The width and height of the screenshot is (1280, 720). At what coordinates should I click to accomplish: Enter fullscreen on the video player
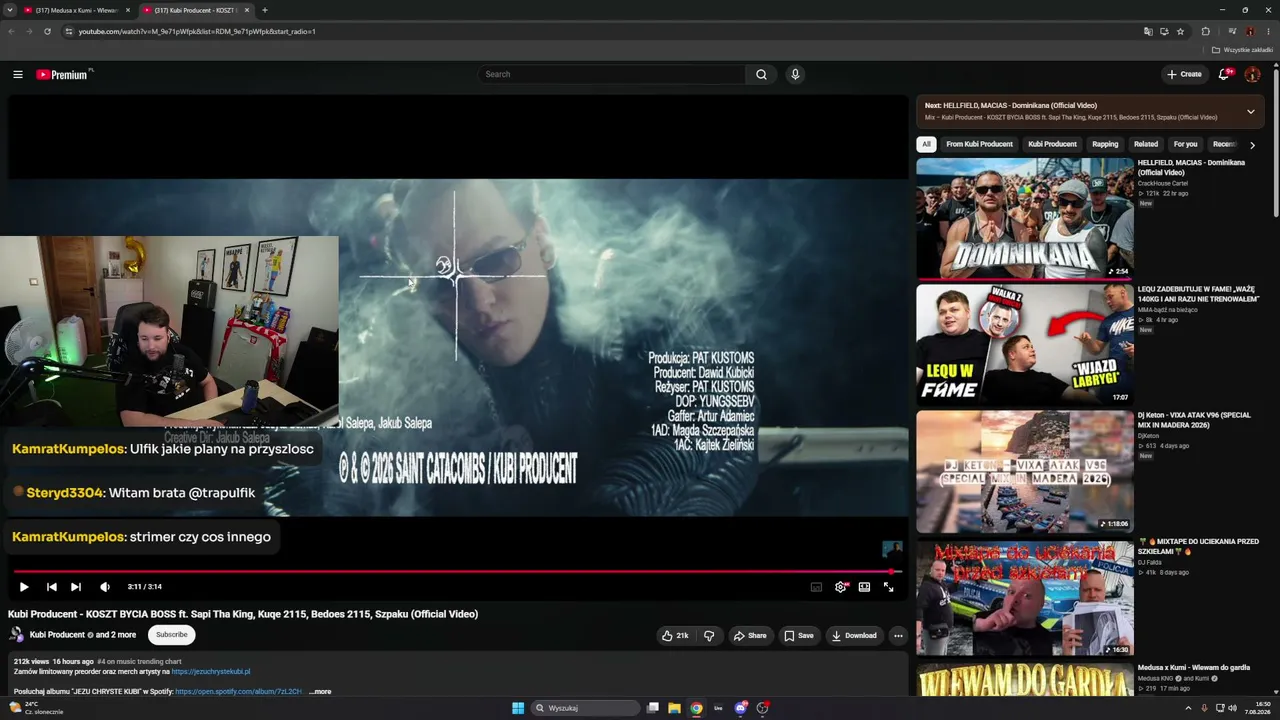[x=889, y=587]
